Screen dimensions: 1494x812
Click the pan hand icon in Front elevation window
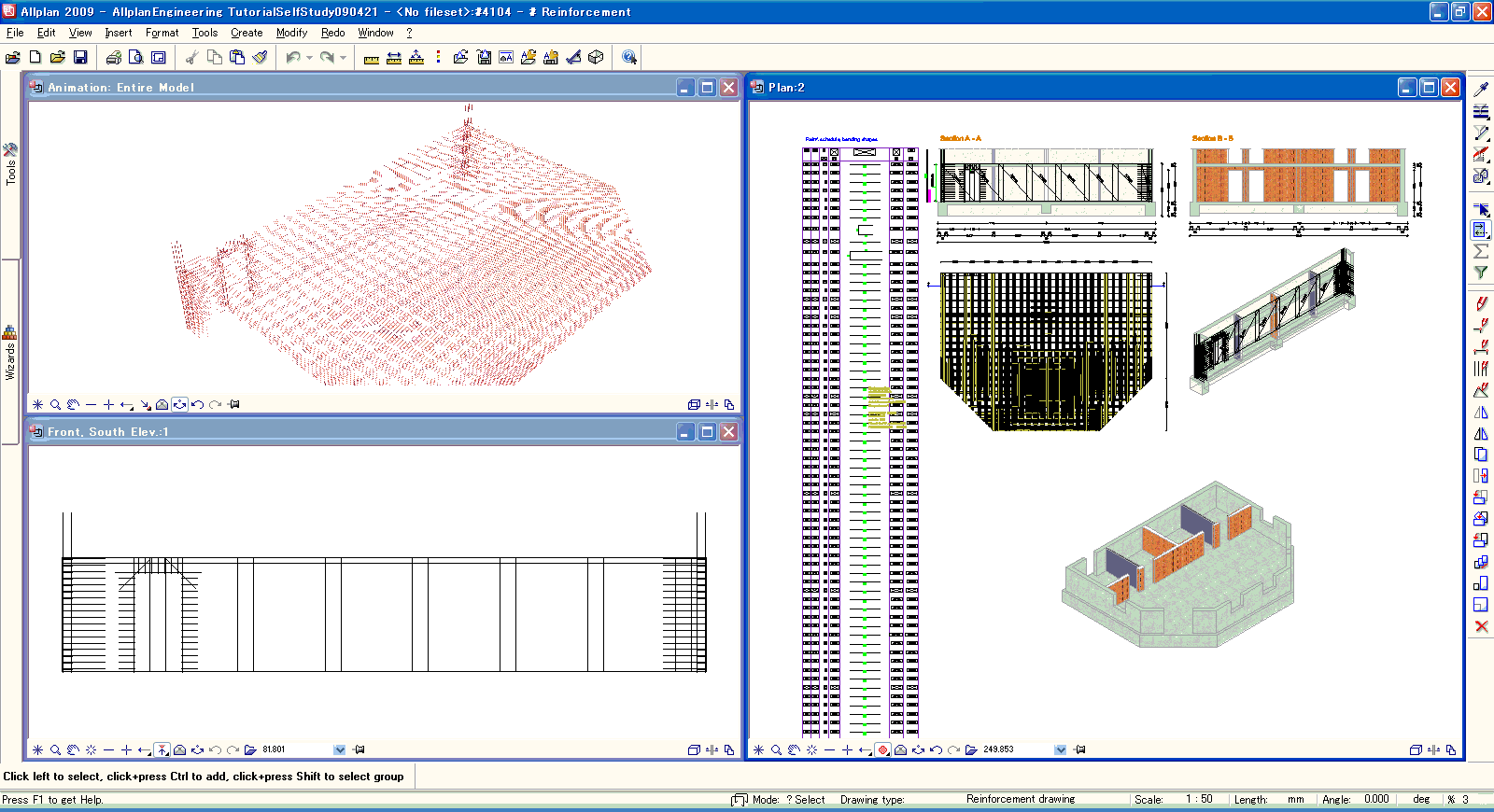pyautogui.click(x=73, y=749)
